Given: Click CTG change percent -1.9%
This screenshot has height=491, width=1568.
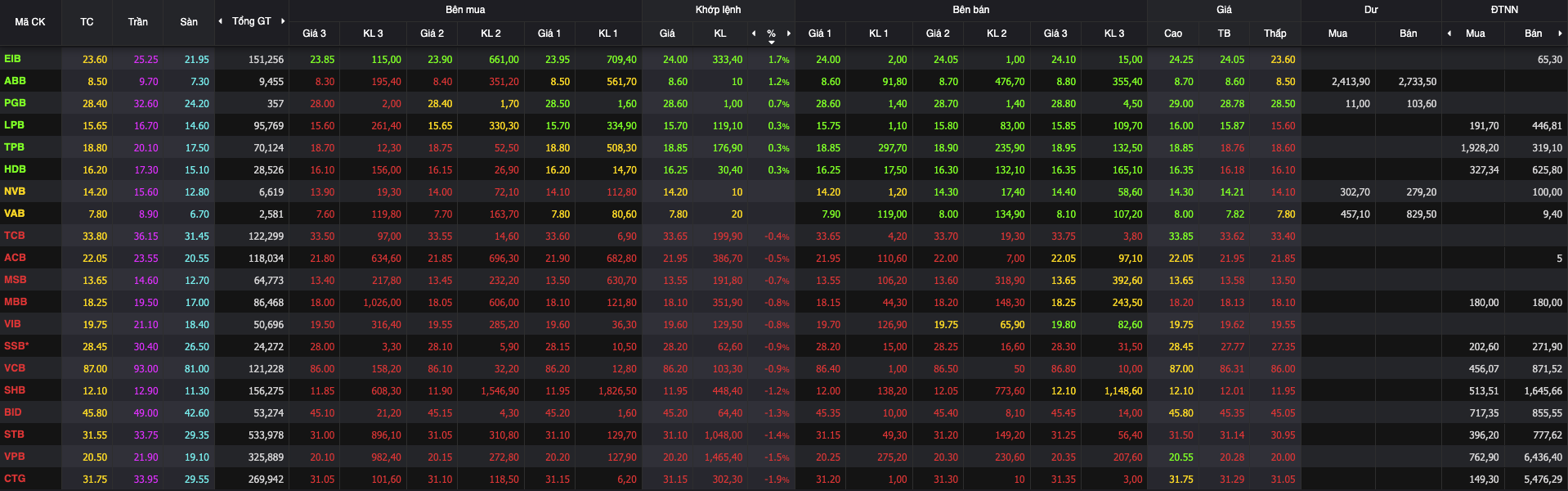Looking at the screenshot, I should click(x=777, y=480).
